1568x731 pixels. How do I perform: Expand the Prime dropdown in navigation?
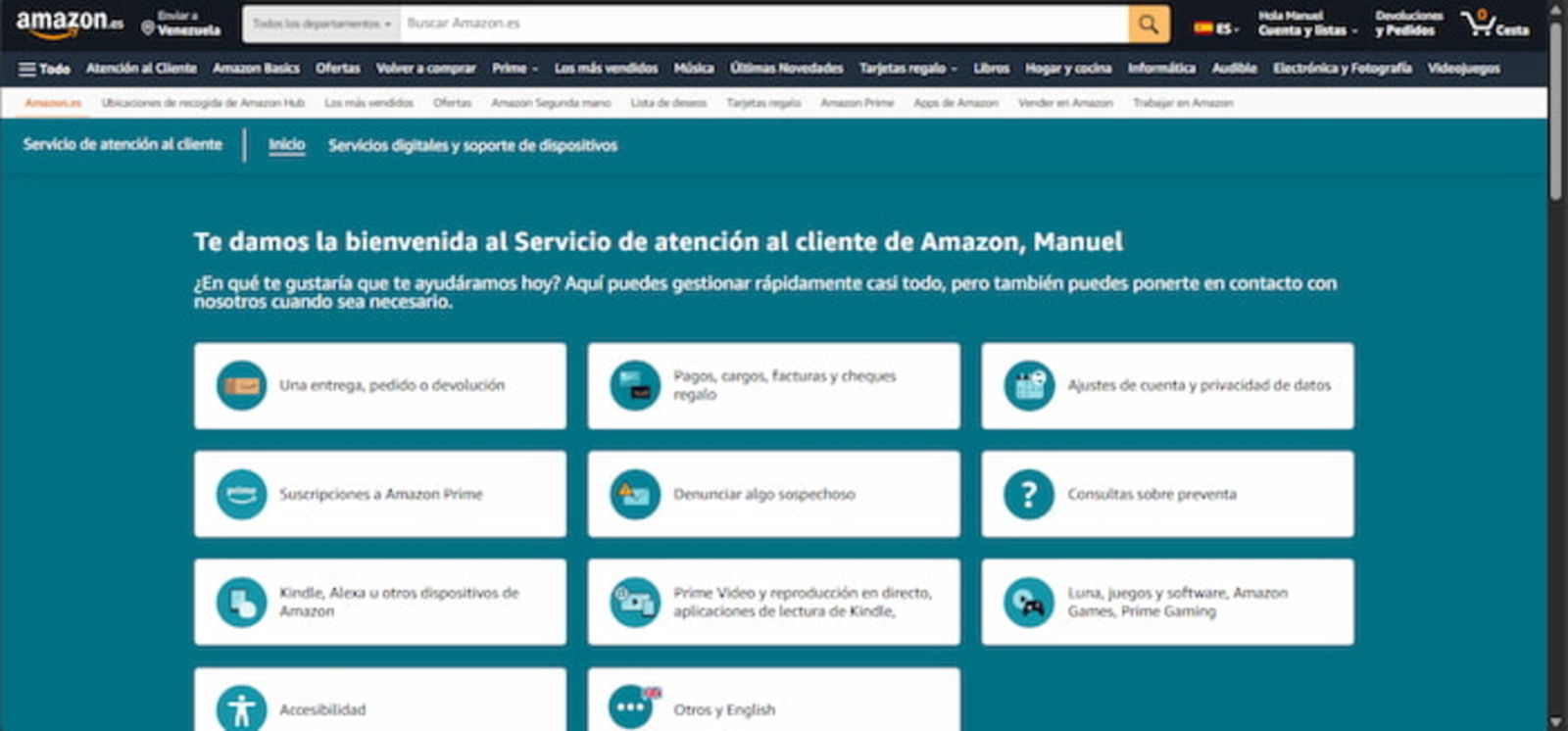tap(514, 69)
